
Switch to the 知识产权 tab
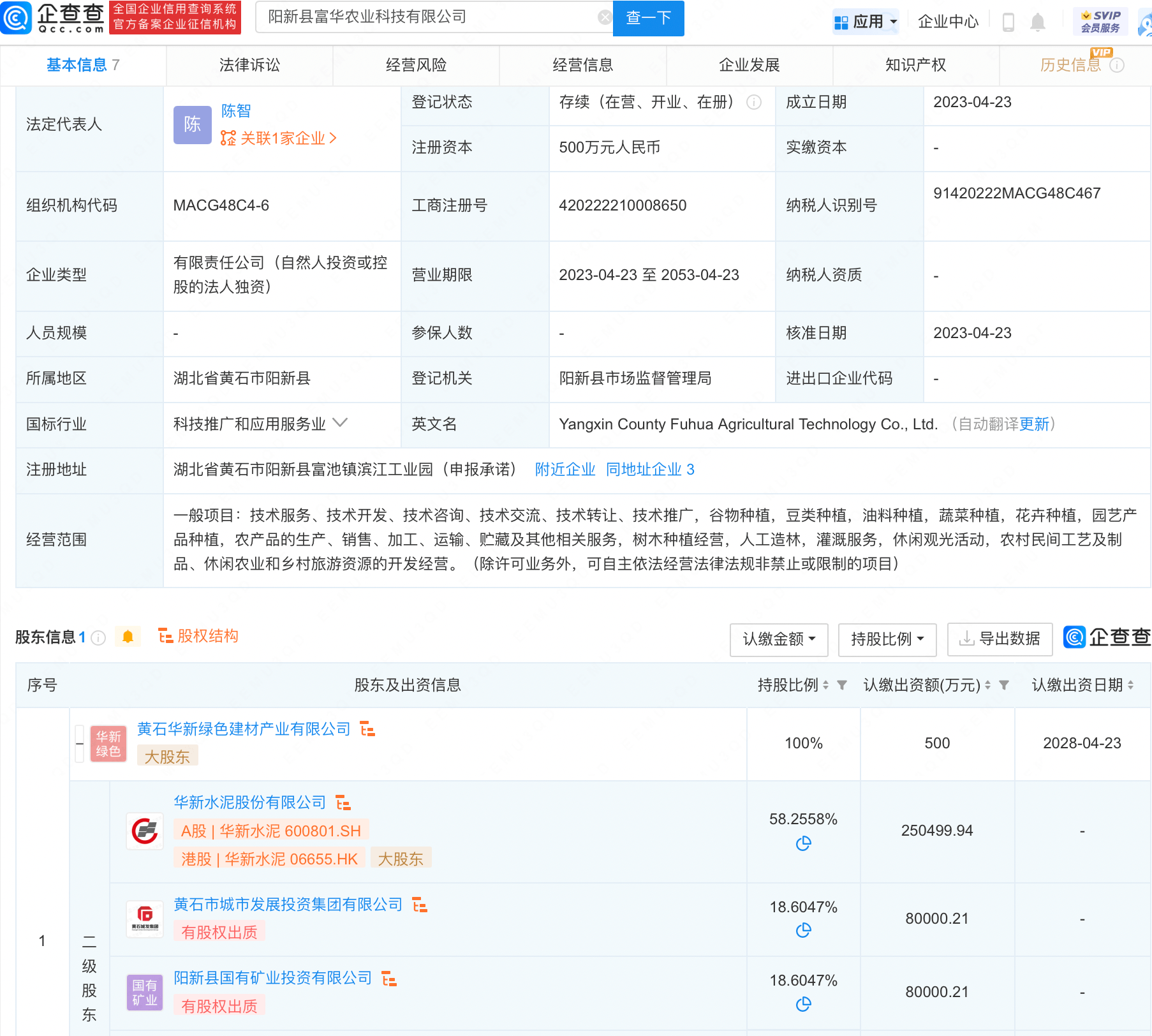pyautogui.click(x=916, y=65)
